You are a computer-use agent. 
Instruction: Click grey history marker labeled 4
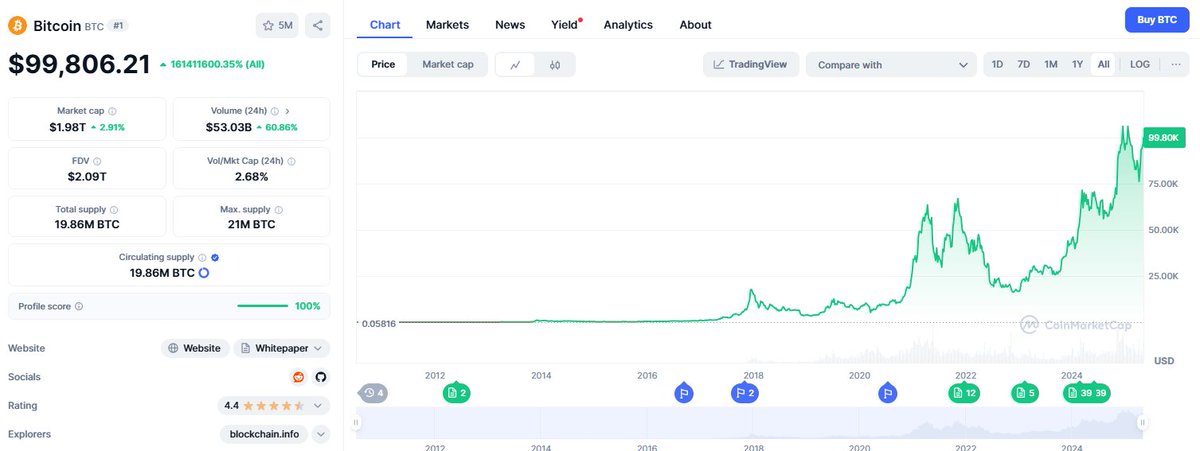pyautogui.click(x=373, y=393)
